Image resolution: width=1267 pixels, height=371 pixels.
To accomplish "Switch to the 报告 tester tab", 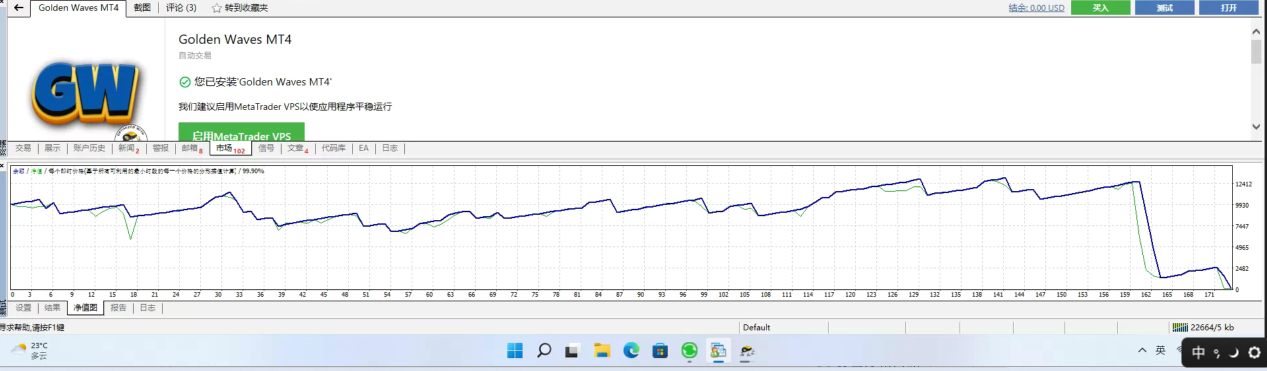I will [x=118, y=308].
